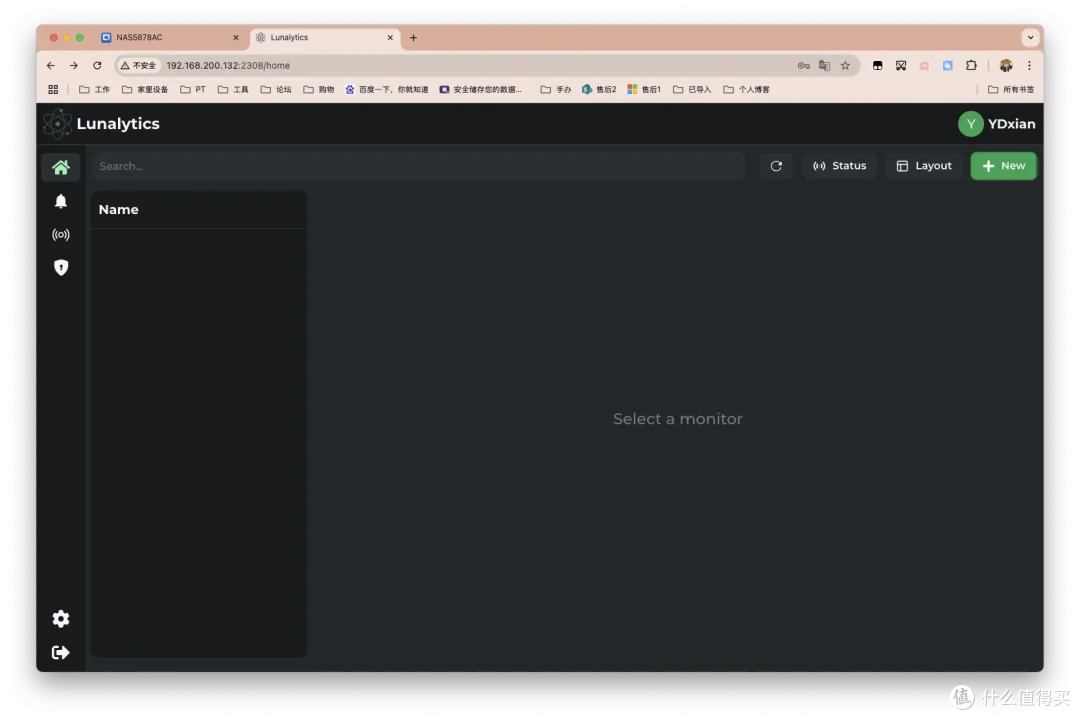Open the 安全储存您的数据 bookmark
Screen dimensions: 1080x720
click(481, 90)
